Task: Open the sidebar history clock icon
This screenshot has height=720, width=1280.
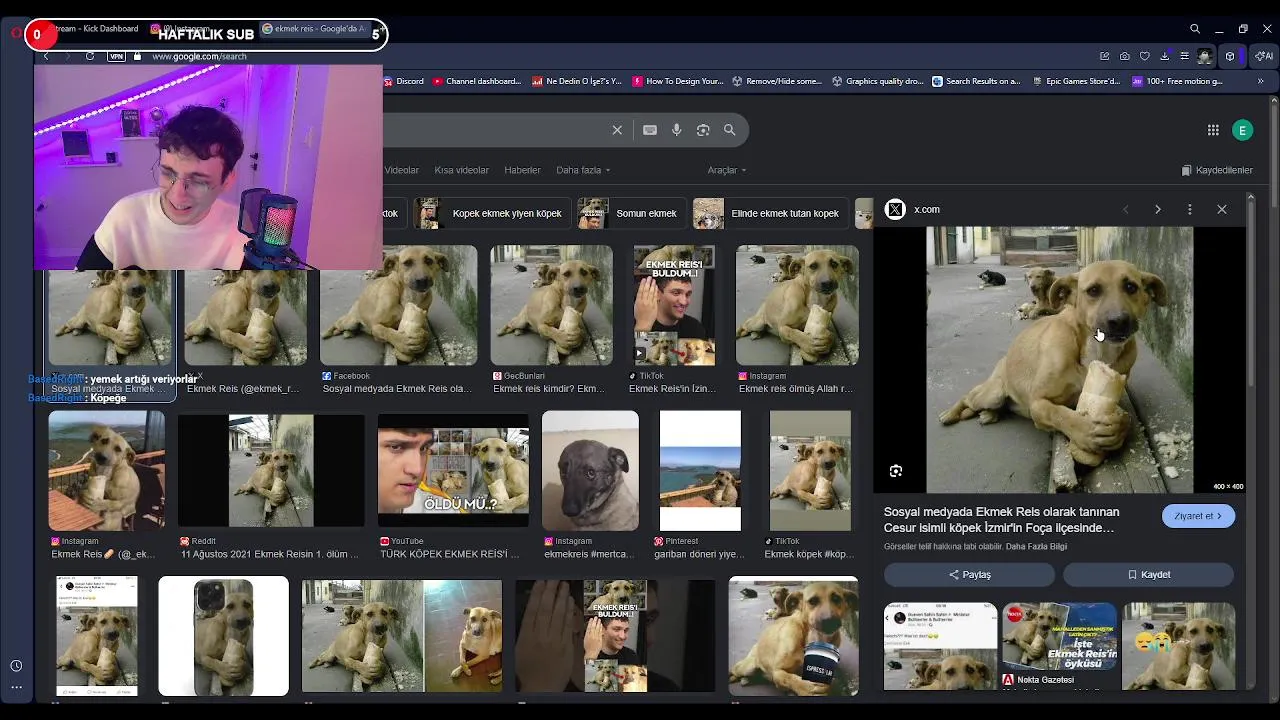Action: pos(16,666)
